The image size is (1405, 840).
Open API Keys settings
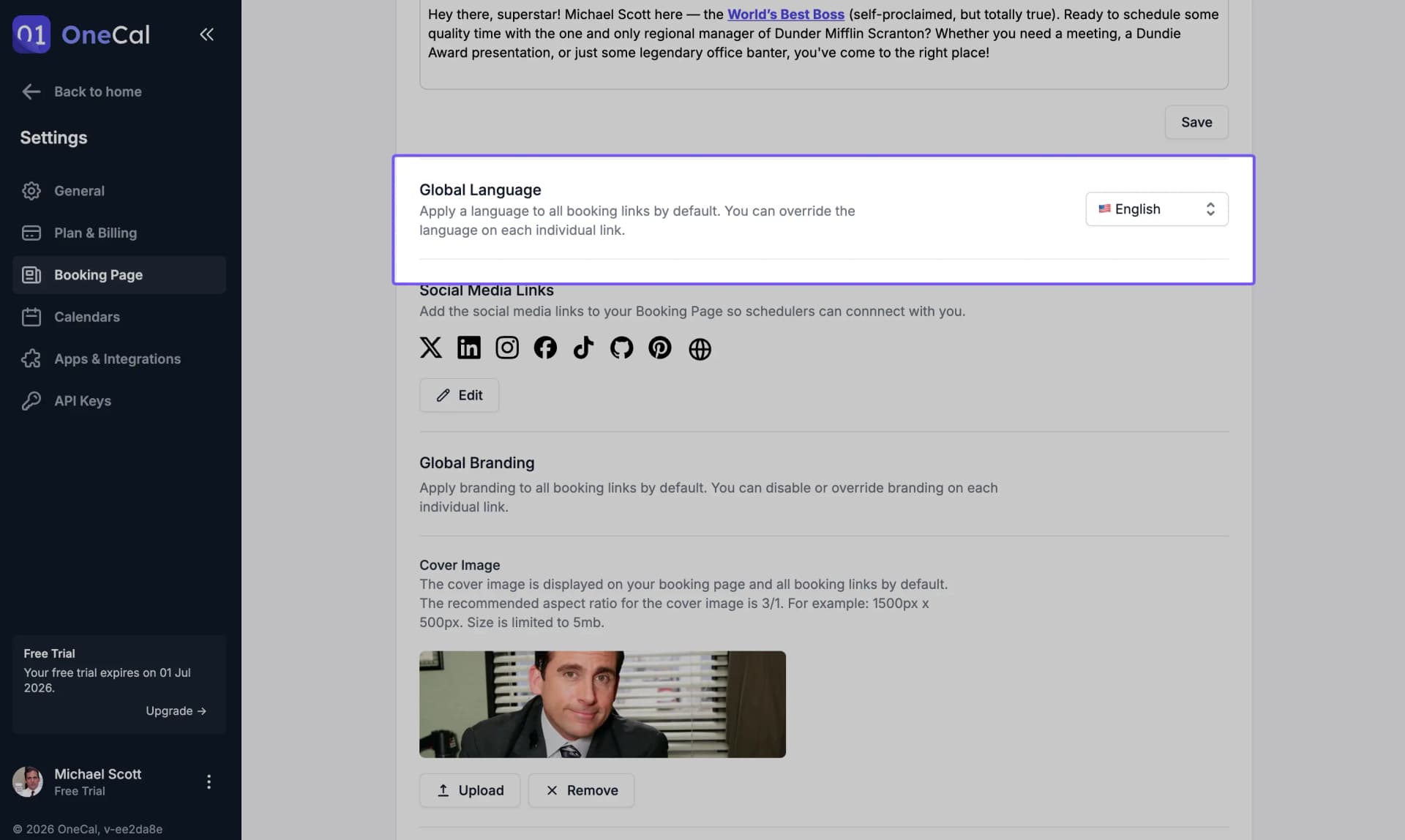coord(82,401)
